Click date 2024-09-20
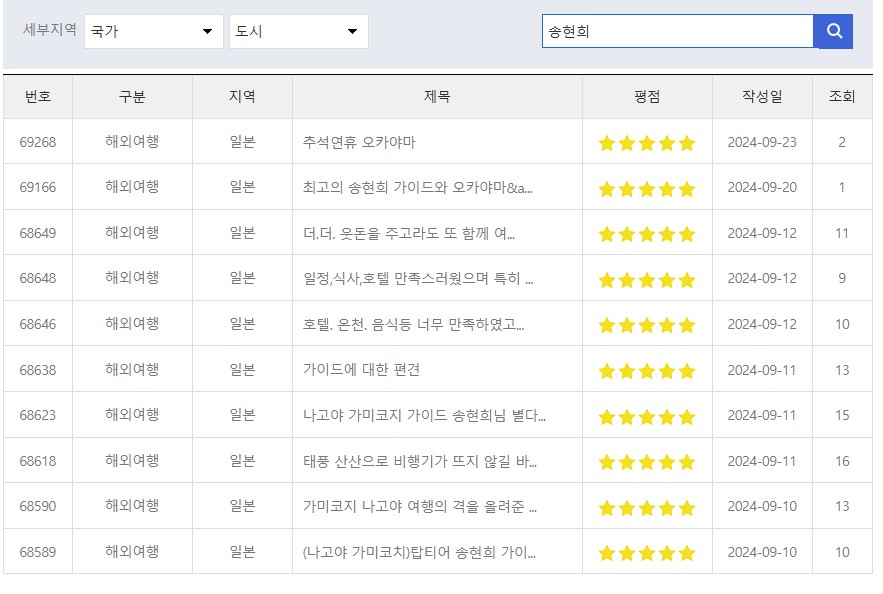This screenshot has height=594, width=883. (x=762, y=187)
